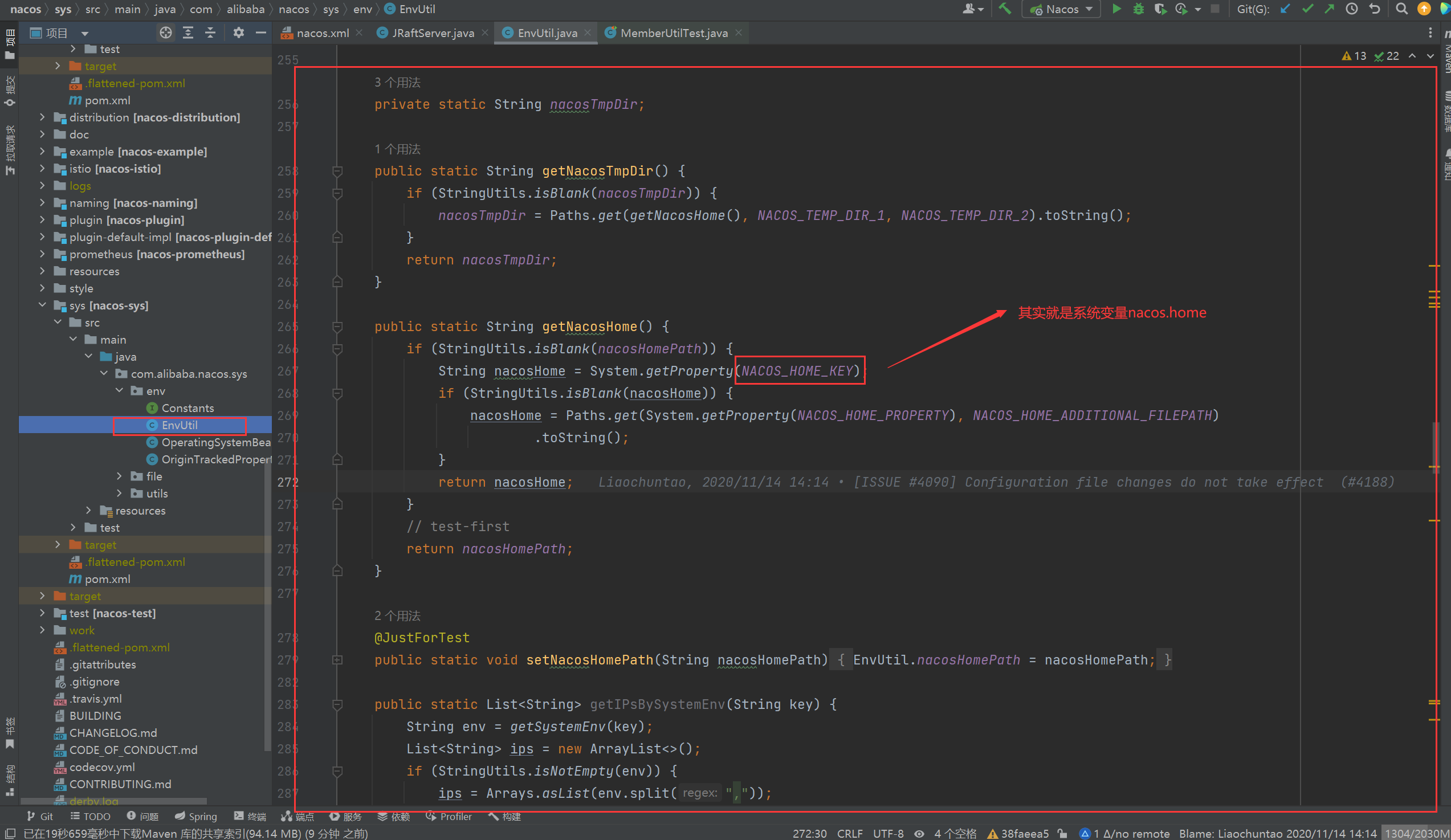Expand the utils package node
Image resolution: width=1451 pixels, height=840 pixels.
click(119, 493)
